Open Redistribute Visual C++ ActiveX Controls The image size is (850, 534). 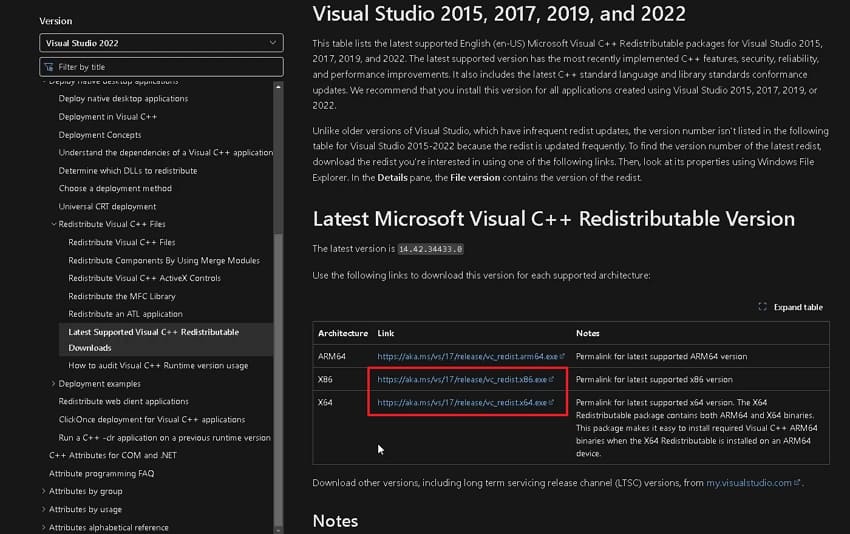point(144,278)
